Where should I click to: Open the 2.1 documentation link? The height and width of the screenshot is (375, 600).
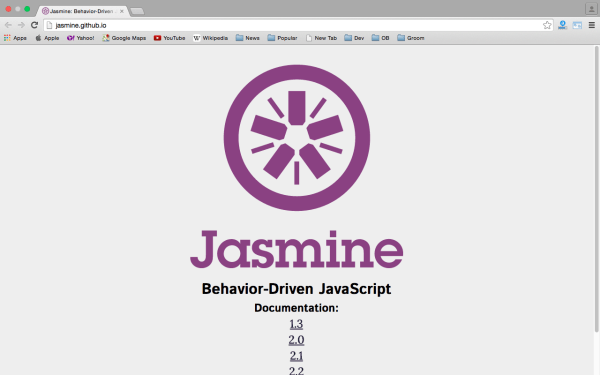point(296,355)
